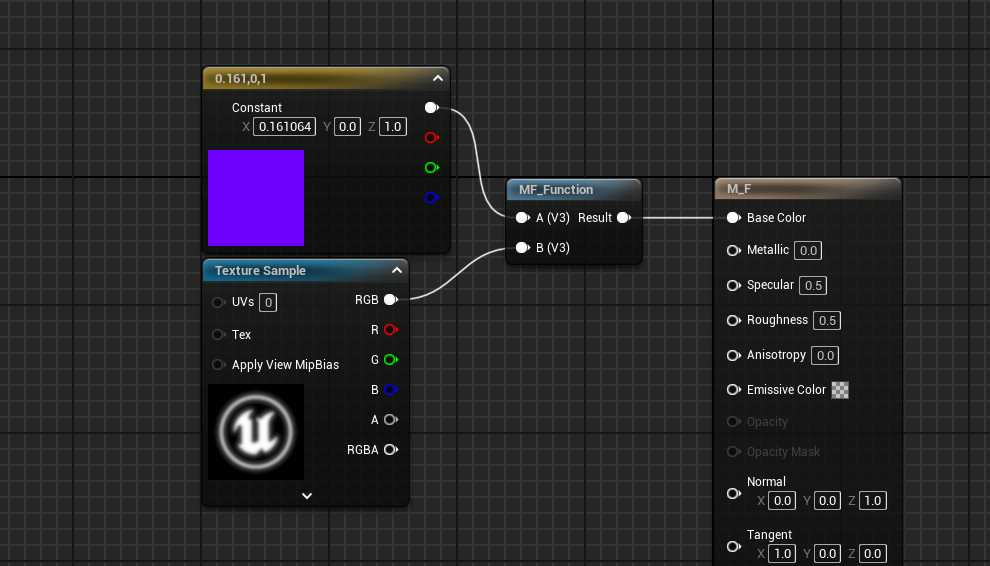Click the MF_Function A (V3) input pin
Viewport: 990px width, 566px height.
click(523, 217)
